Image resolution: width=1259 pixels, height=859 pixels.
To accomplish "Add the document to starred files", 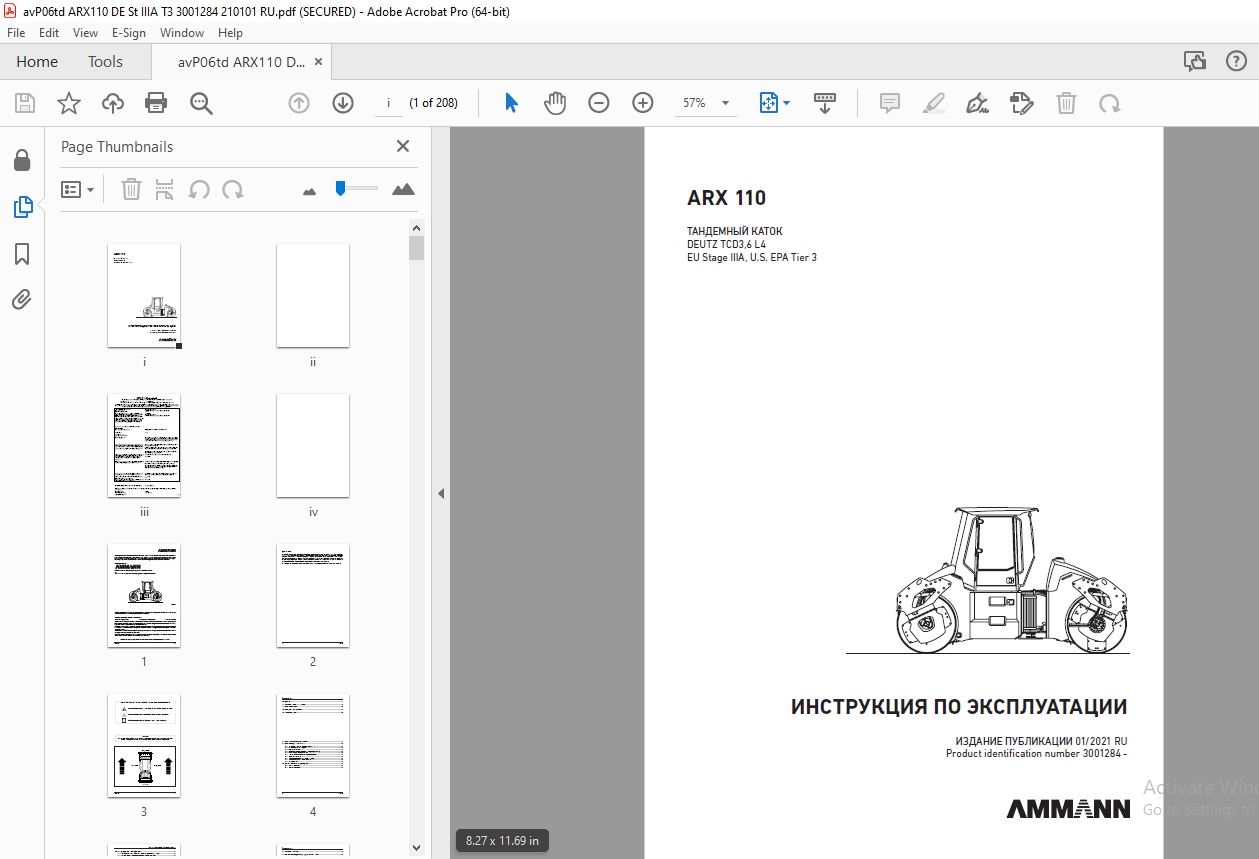I will point(68,103).
